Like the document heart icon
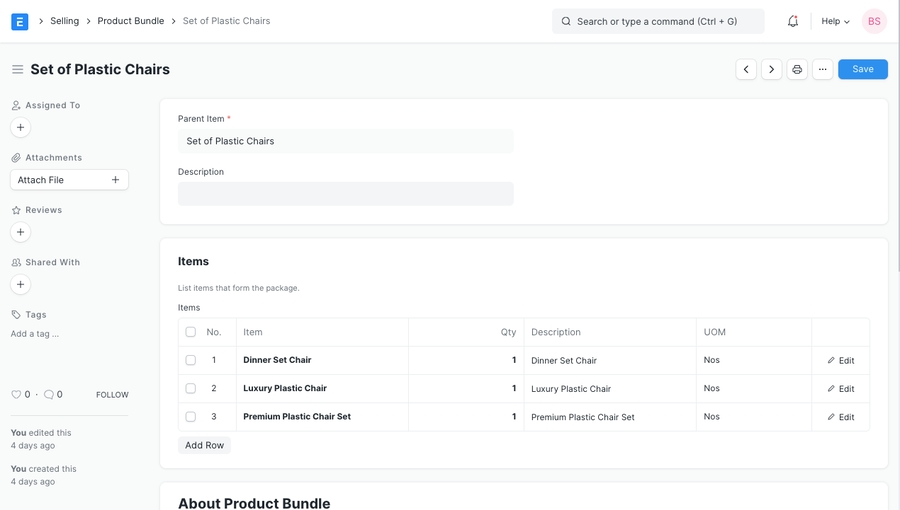 [x=16, y=395]
